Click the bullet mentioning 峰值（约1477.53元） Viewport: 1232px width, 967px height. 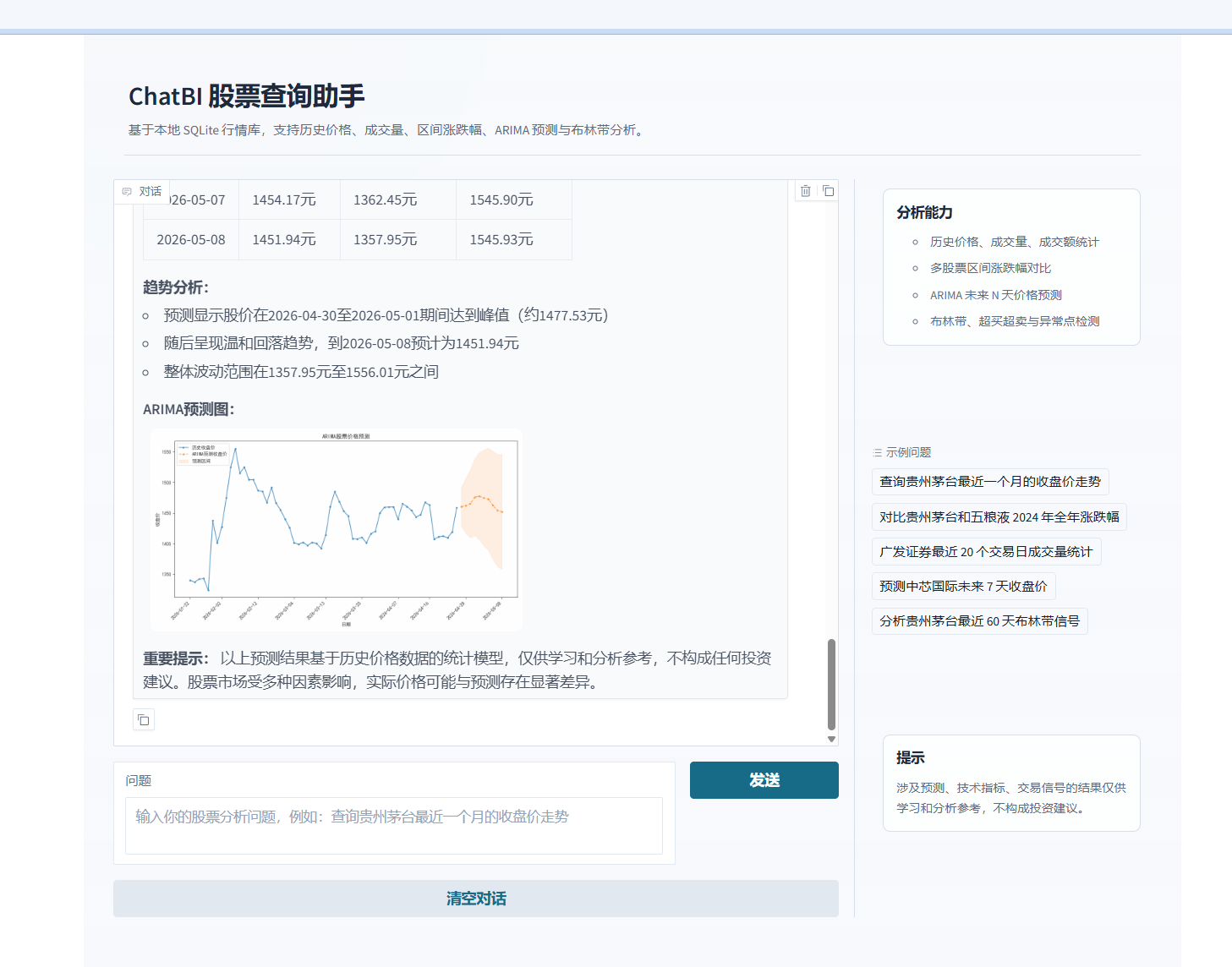(386, 315)
